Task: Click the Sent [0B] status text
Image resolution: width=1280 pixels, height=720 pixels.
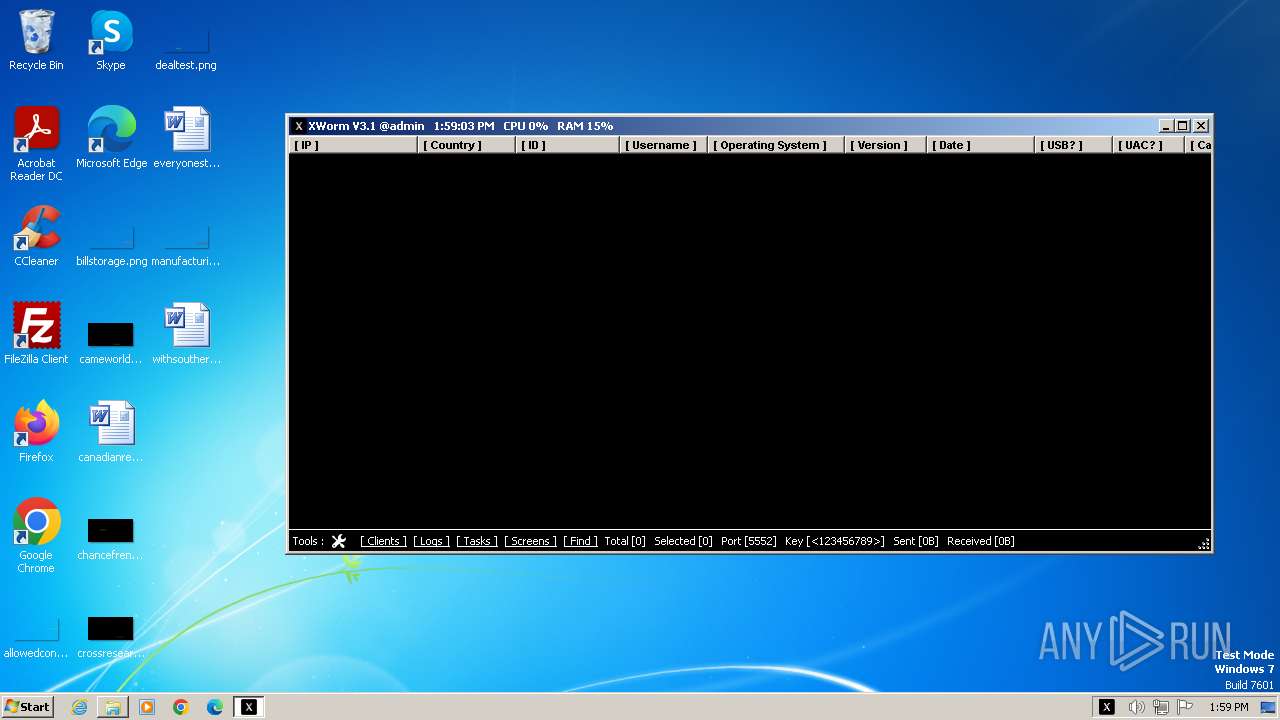Action: 916,541
